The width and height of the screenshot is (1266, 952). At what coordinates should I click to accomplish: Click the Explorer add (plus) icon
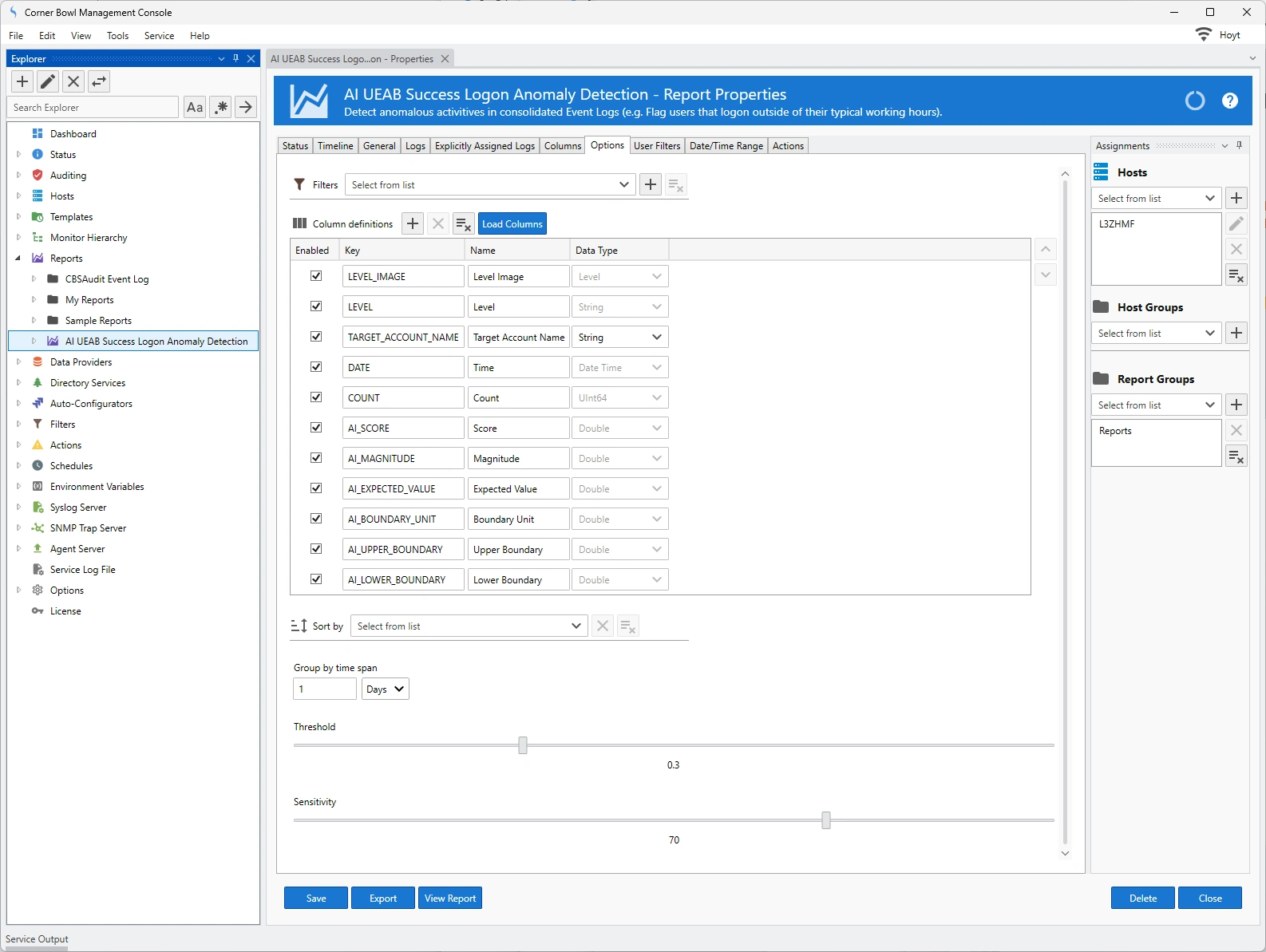pyautogui.click(x=22, y=81)
